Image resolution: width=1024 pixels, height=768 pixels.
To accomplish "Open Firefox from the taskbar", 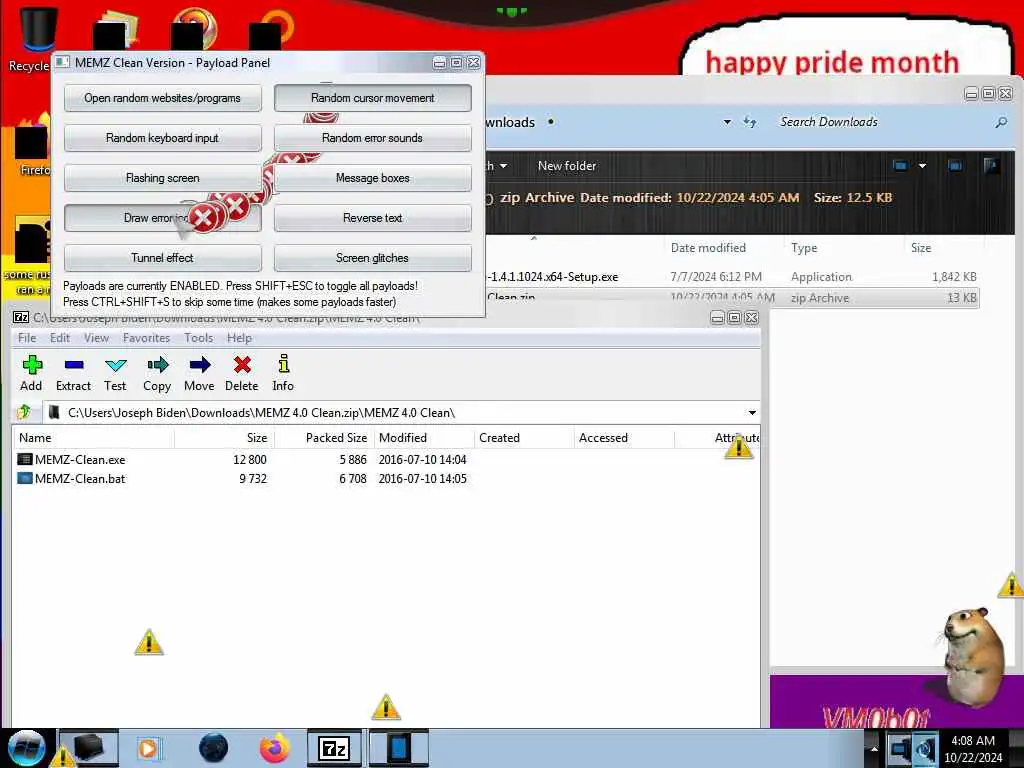I will [x=274, y=748].
